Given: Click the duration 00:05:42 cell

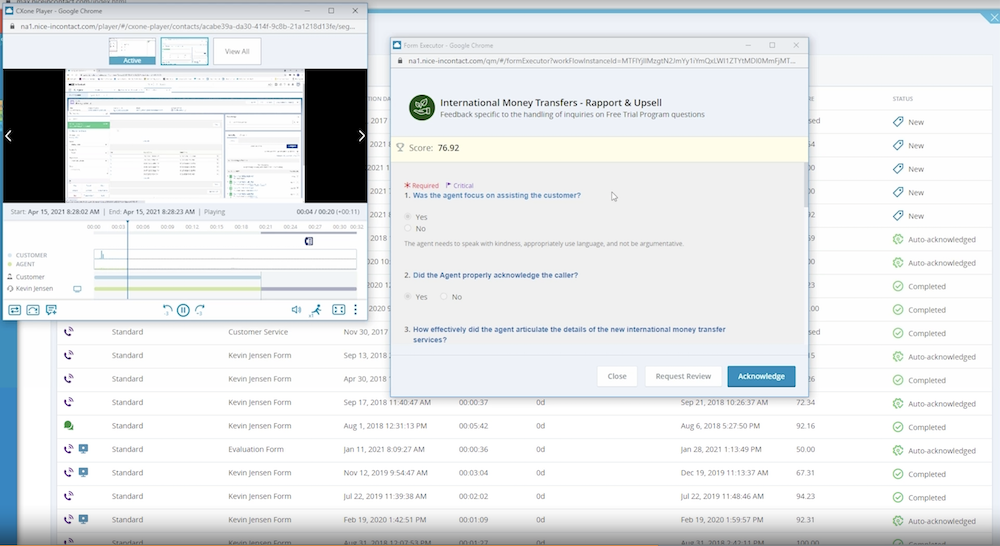Looking at the screenshot, I should click(x=473, y=425).
